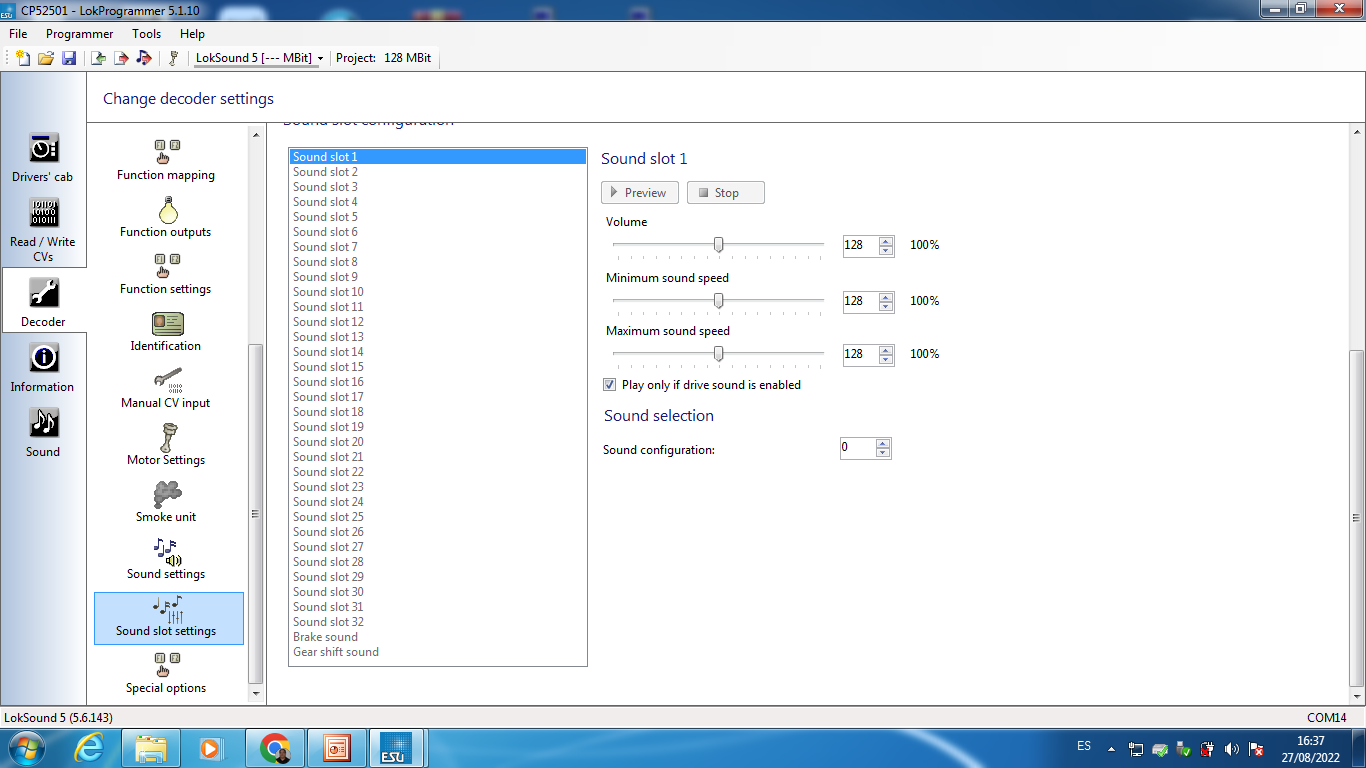Click the Action Center flag tray icon
Viewport: 1366px width, 768px height.
click(x=1256, y=748)
